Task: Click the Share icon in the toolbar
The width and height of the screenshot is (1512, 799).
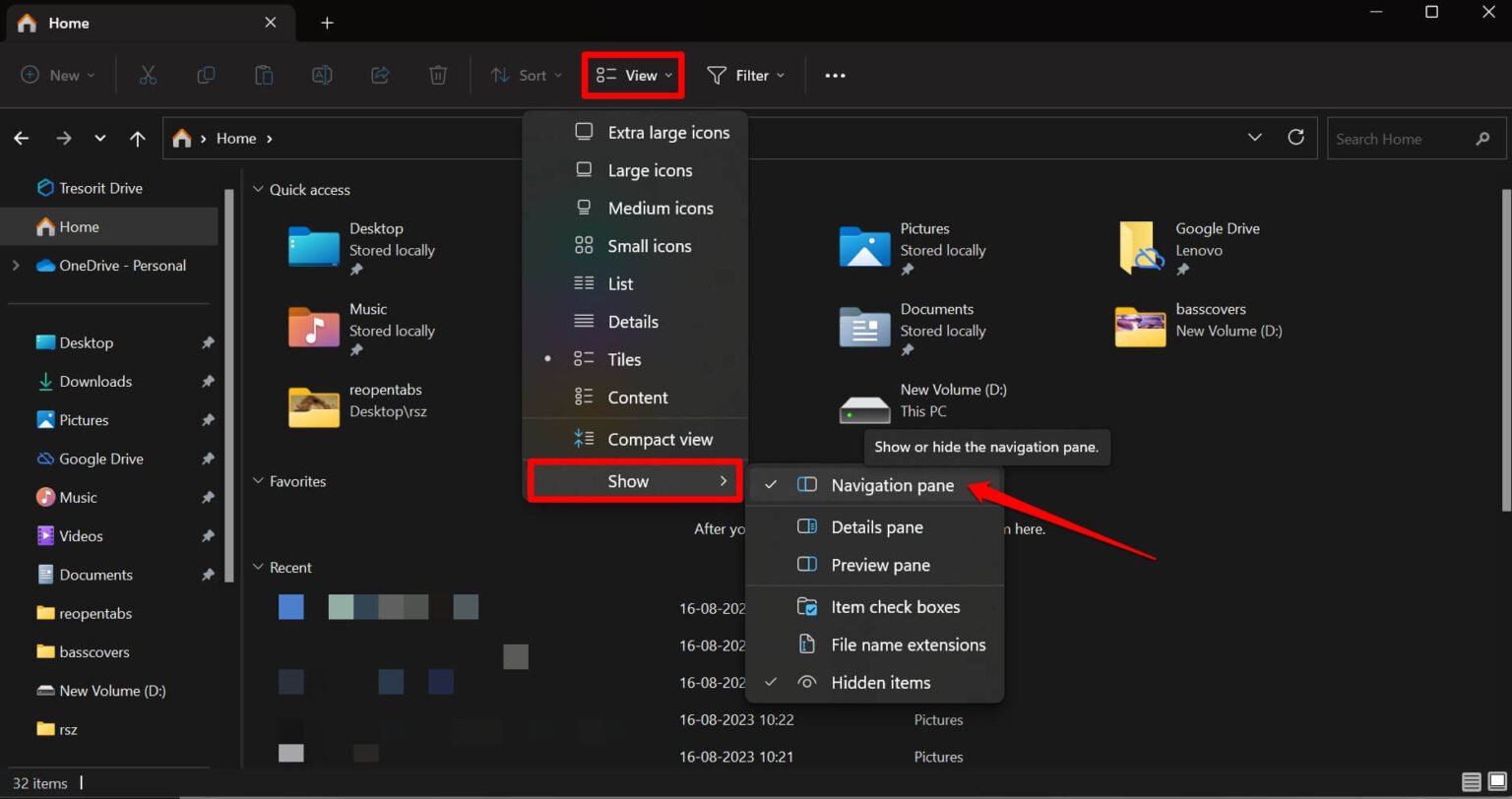Action: pyautogui.click(x=380, y=75)
